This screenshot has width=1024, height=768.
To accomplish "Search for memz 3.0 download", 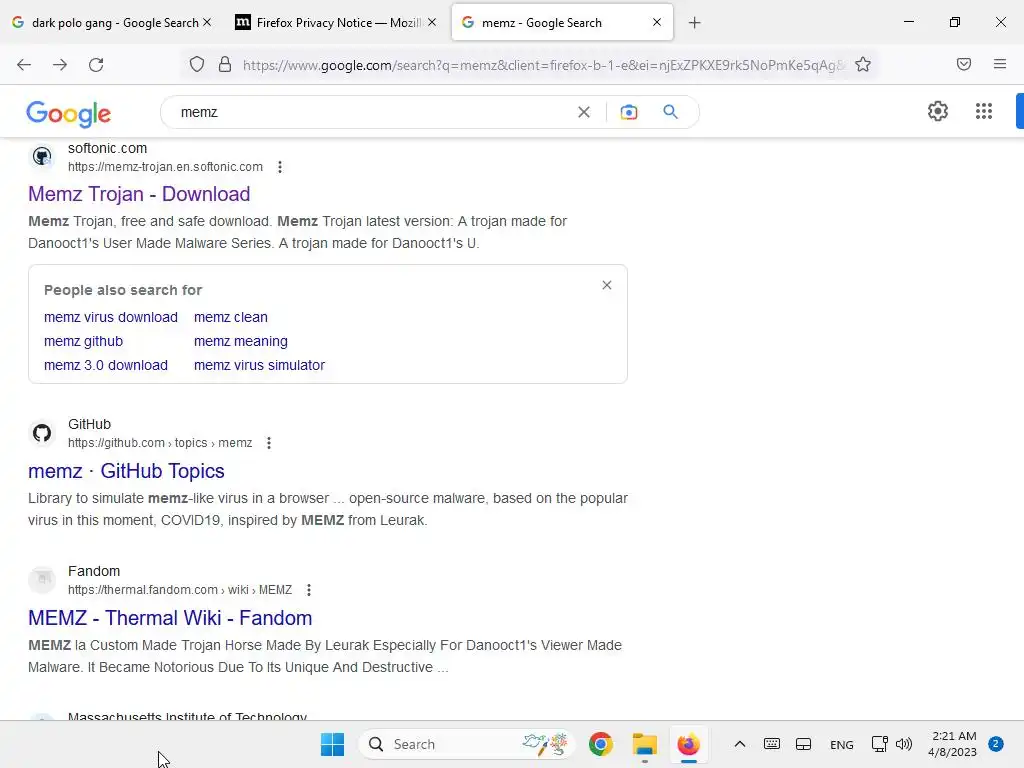I will pos(106,366).
